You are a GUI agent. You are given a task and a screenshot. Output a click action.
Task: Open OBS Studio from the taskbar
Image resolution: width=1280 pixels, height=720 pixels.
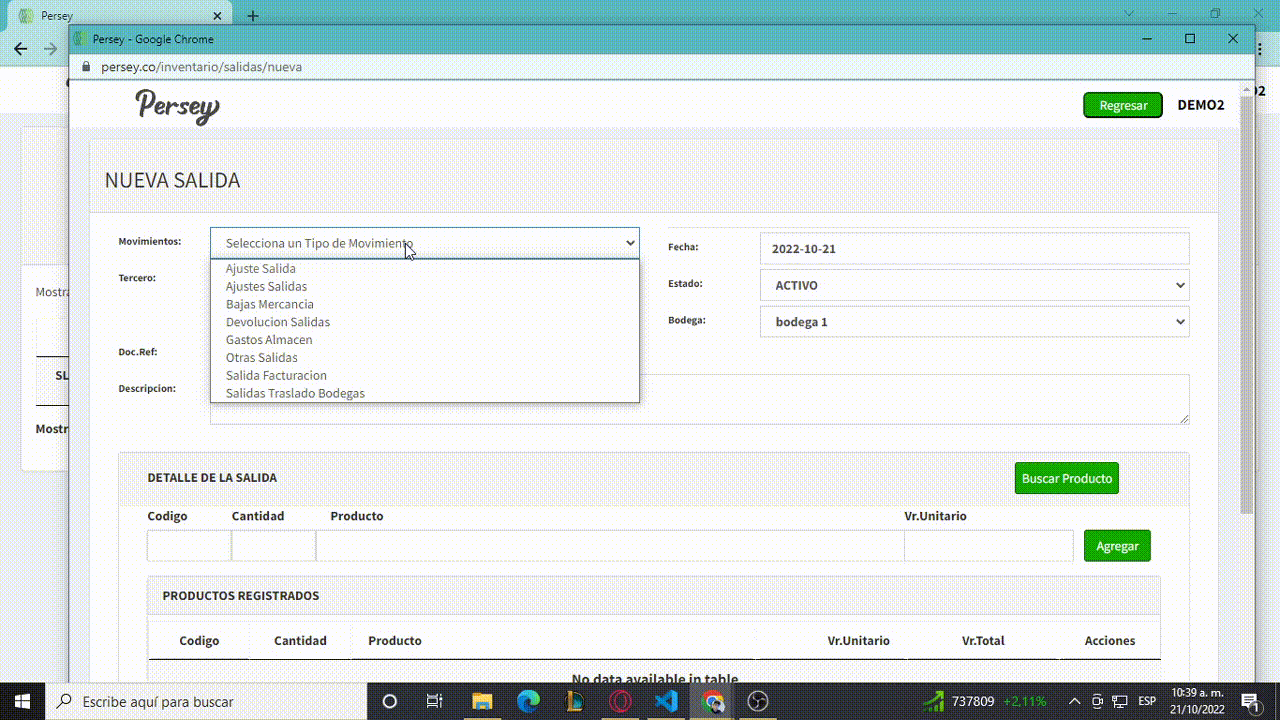758,701
